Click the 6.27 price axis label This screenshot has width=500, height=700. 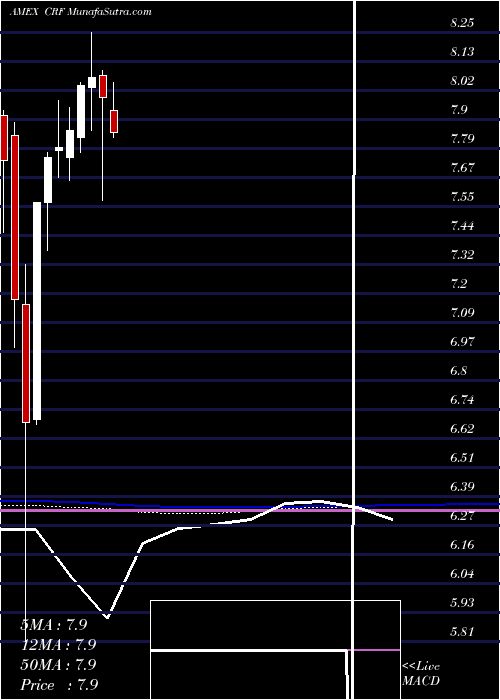[x=462, y=516]
